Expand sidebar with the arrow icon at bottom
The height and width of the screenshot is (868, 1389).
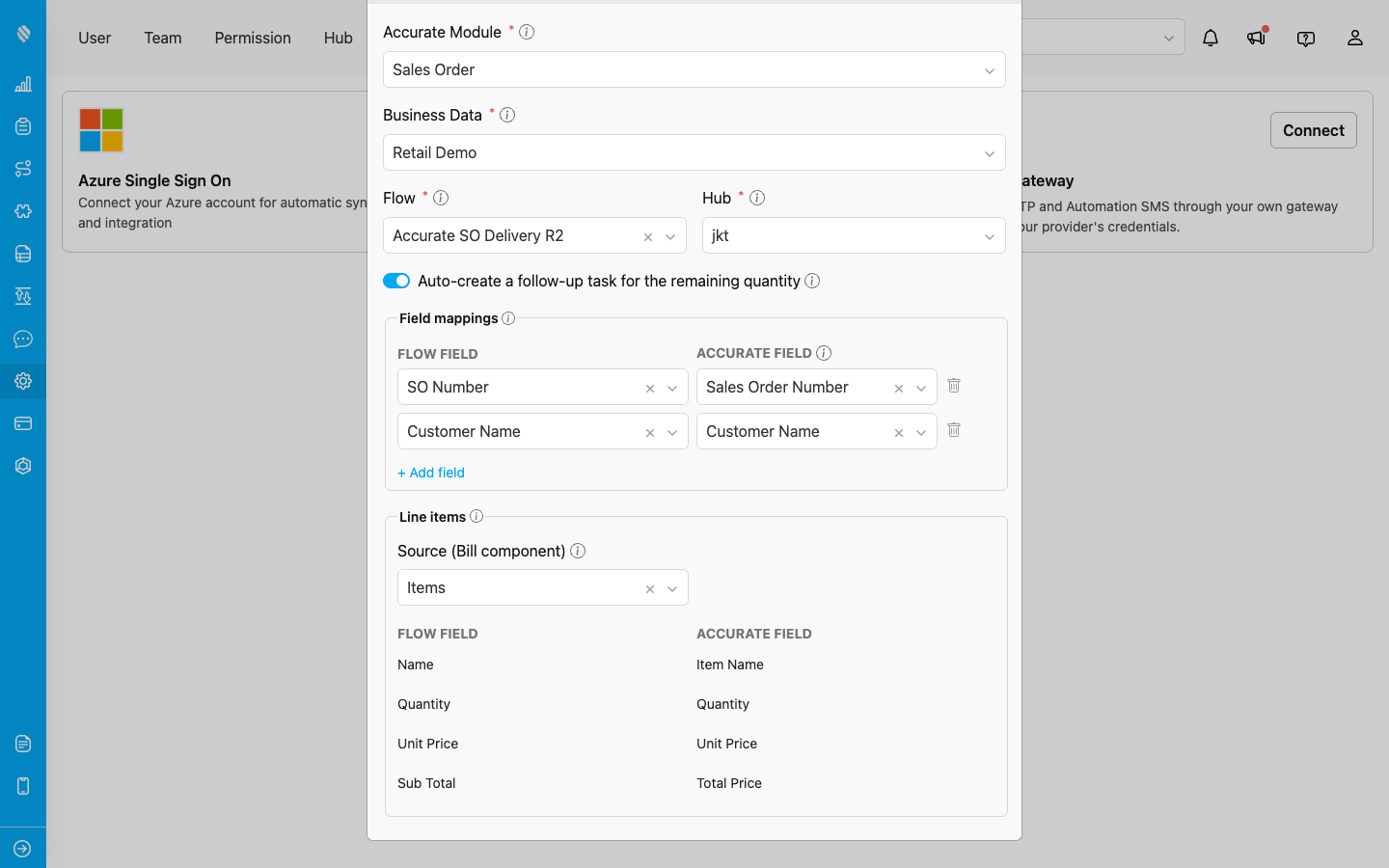[x=23, y=849]
